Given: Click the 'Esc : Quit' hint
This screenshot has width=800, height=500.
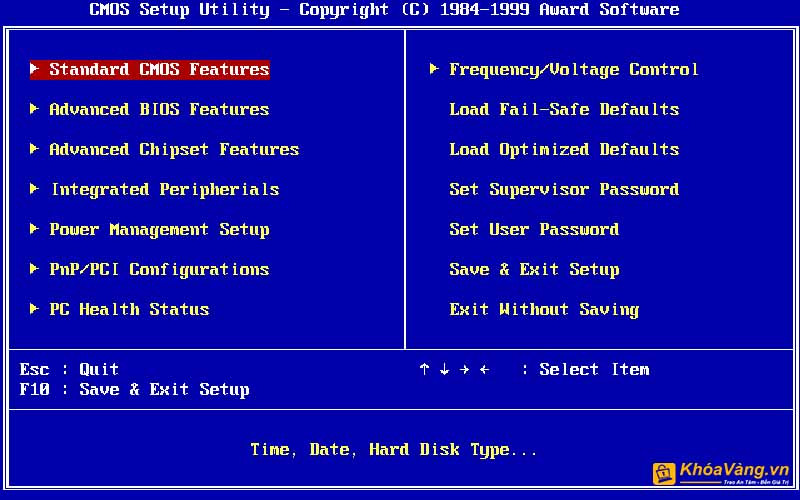Looking at the screenshot, I should click(69, 369).
